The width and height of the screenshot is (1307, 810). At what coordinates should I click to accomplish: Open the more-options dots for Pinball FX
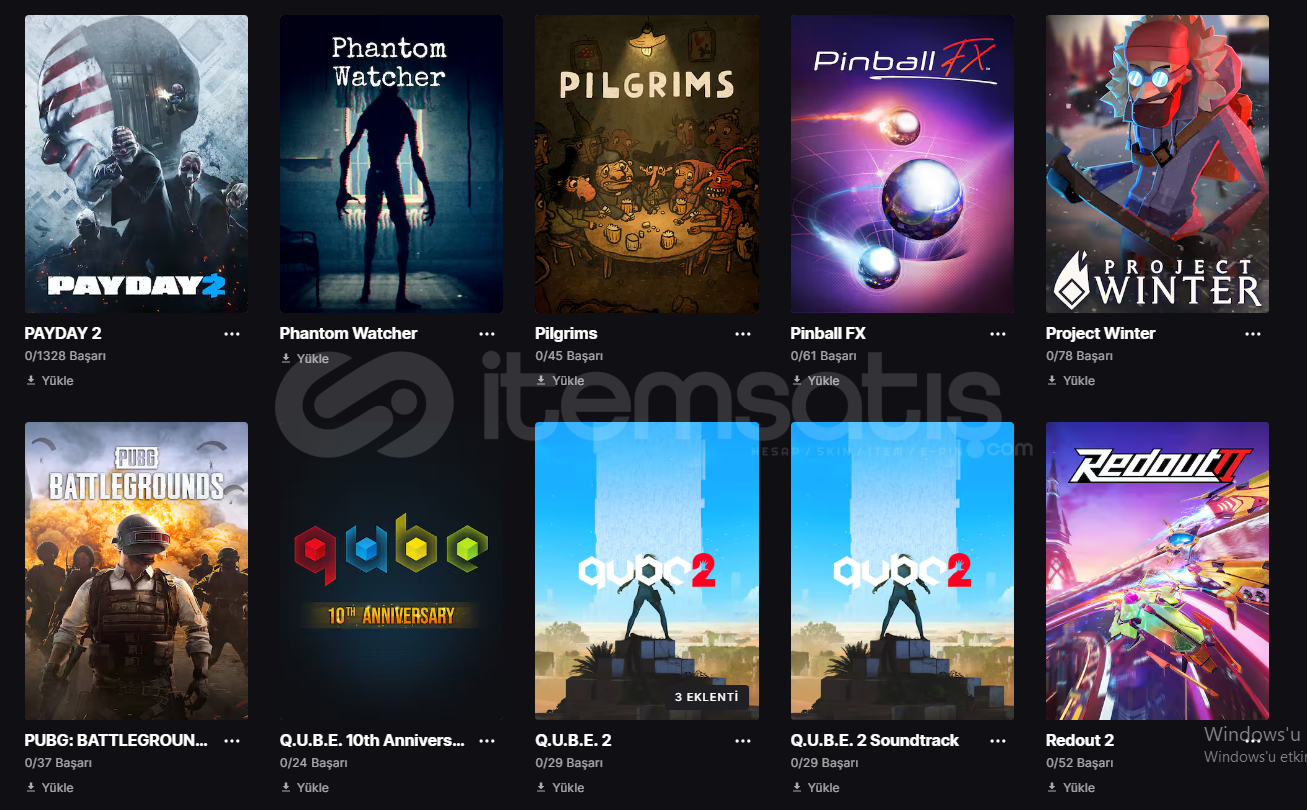pos(998,334)
